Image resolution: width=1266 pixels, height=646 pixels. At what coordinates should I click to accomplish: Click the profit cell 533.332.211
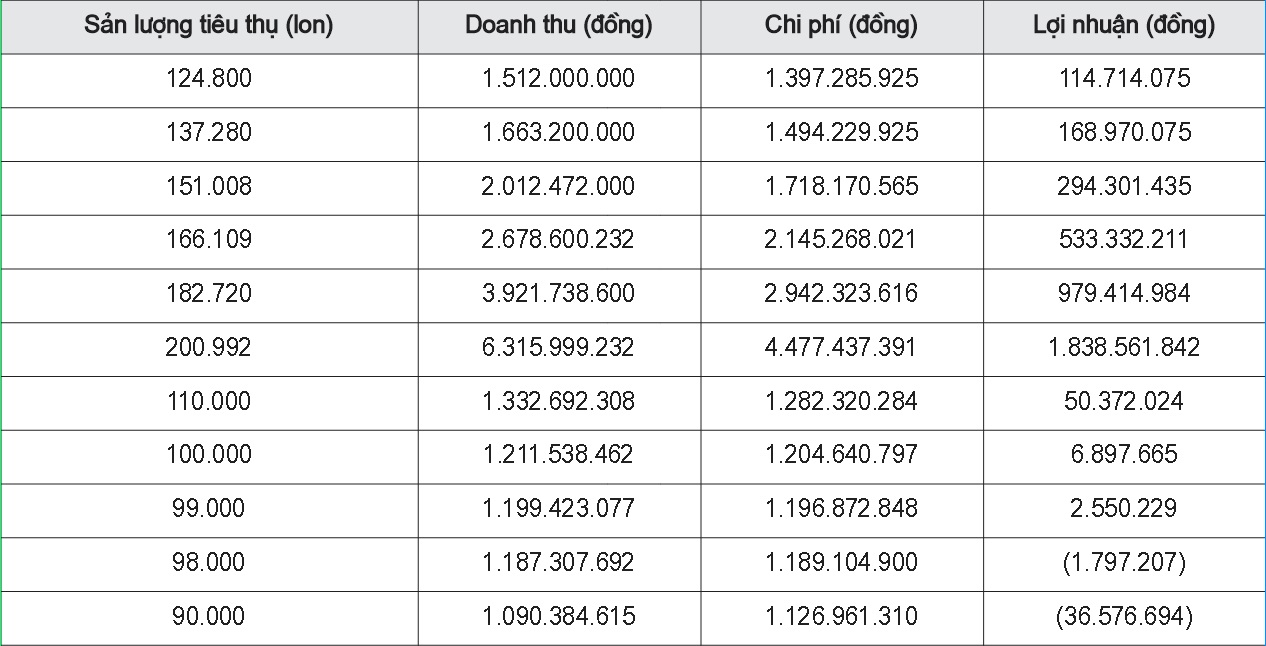[1124, 241]
